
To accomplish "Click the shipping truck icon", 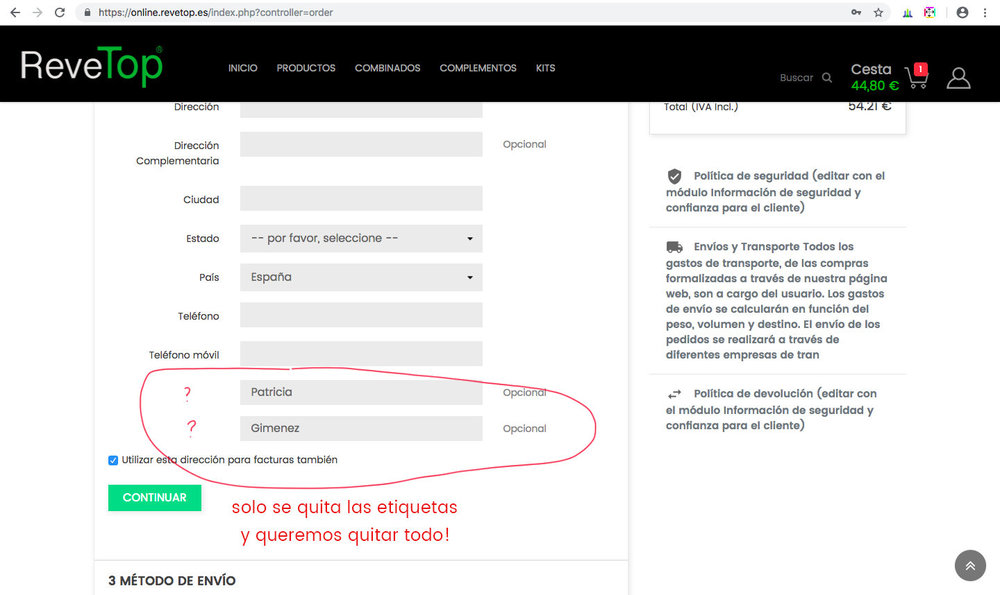I will (x=674, y=247).
